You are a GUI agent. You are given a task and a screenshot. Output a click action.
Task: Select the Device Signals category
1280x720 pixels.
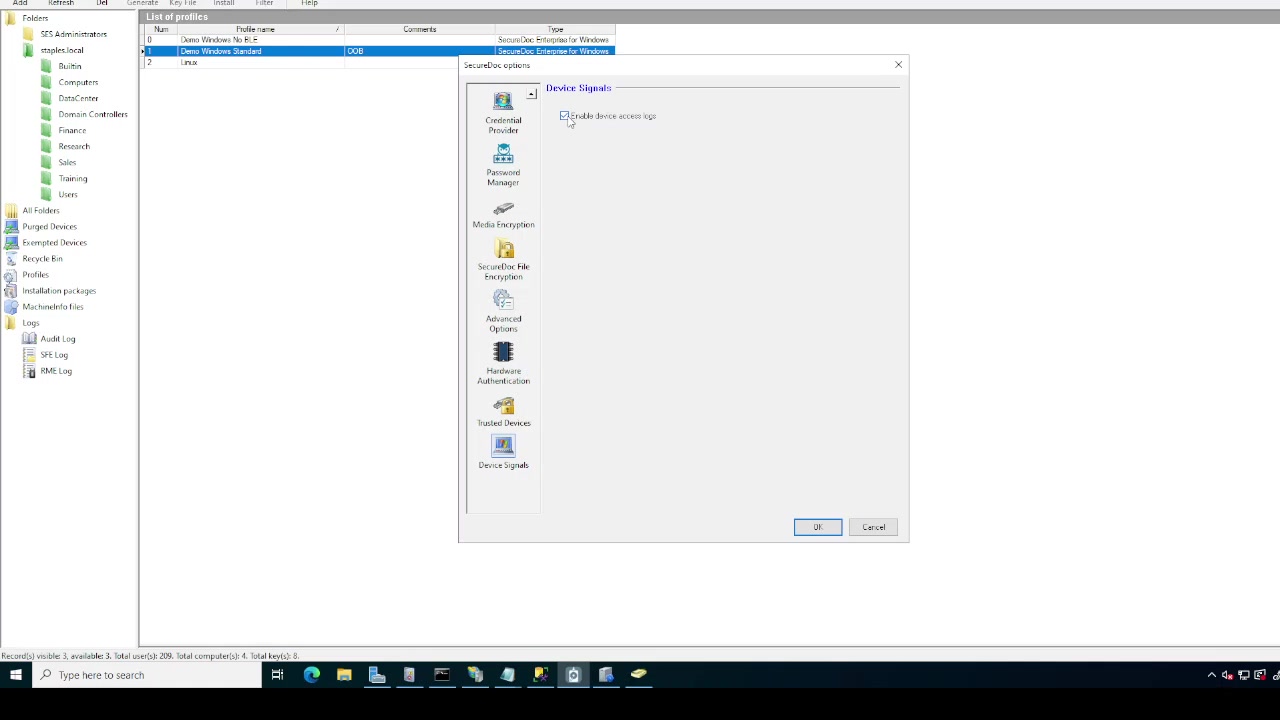[x=503, y=453]
